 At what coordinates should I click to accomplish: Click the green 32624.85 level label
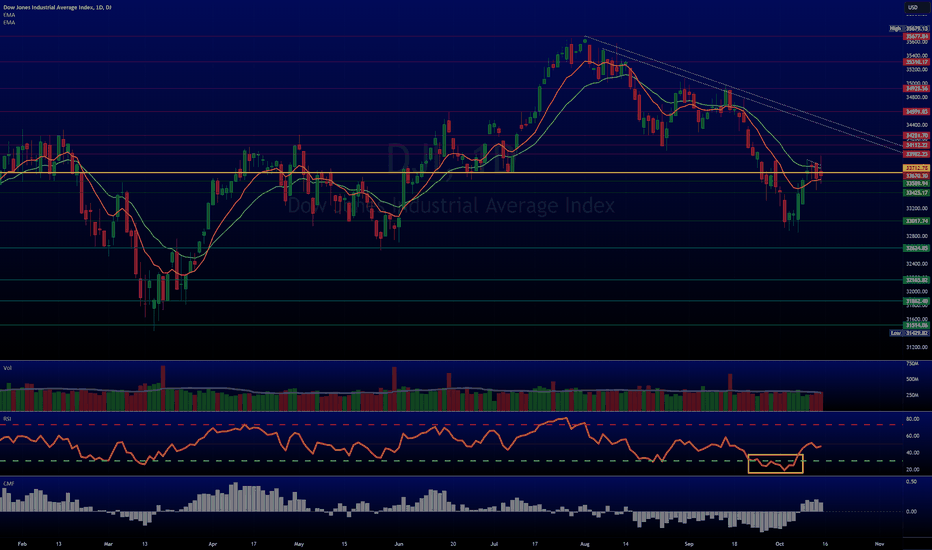tap(916, 248)
